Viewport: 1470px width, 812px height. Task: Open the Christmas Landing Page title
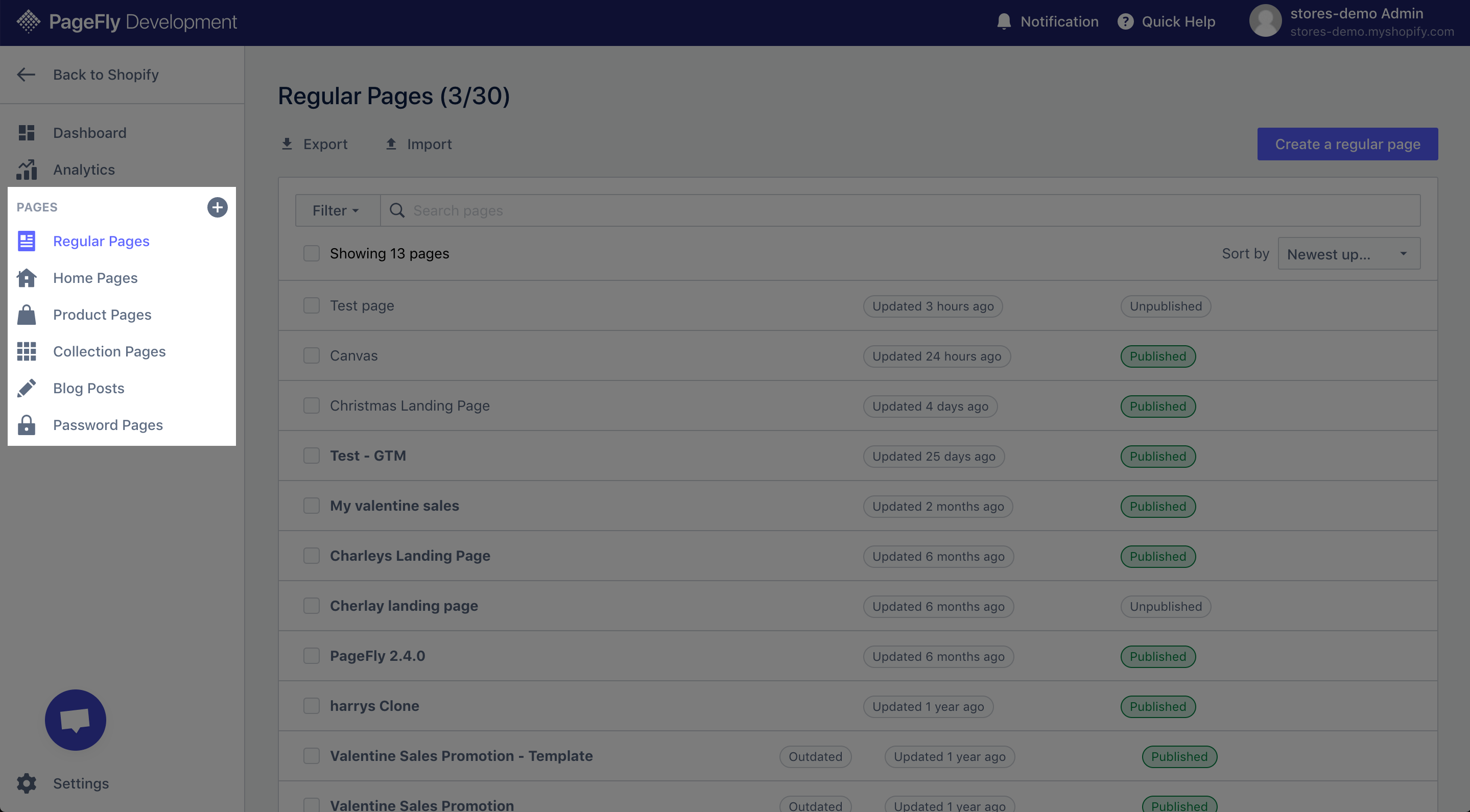410,405
